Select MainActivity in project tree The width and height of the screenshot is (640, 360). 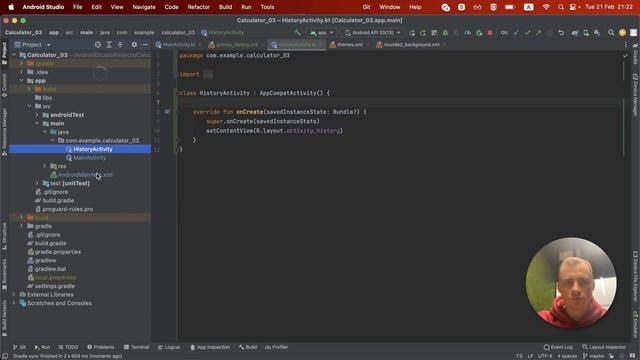pos(89,158)
